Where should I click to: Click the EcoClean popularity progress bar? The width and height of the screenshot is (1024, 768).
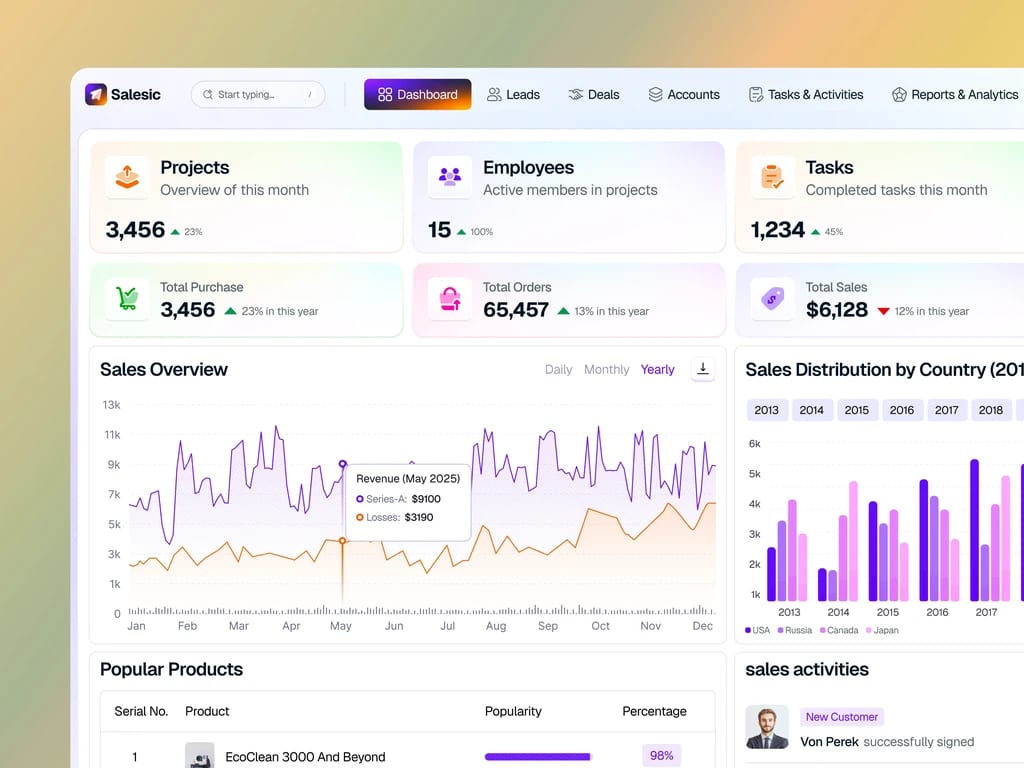click(538, 756)
